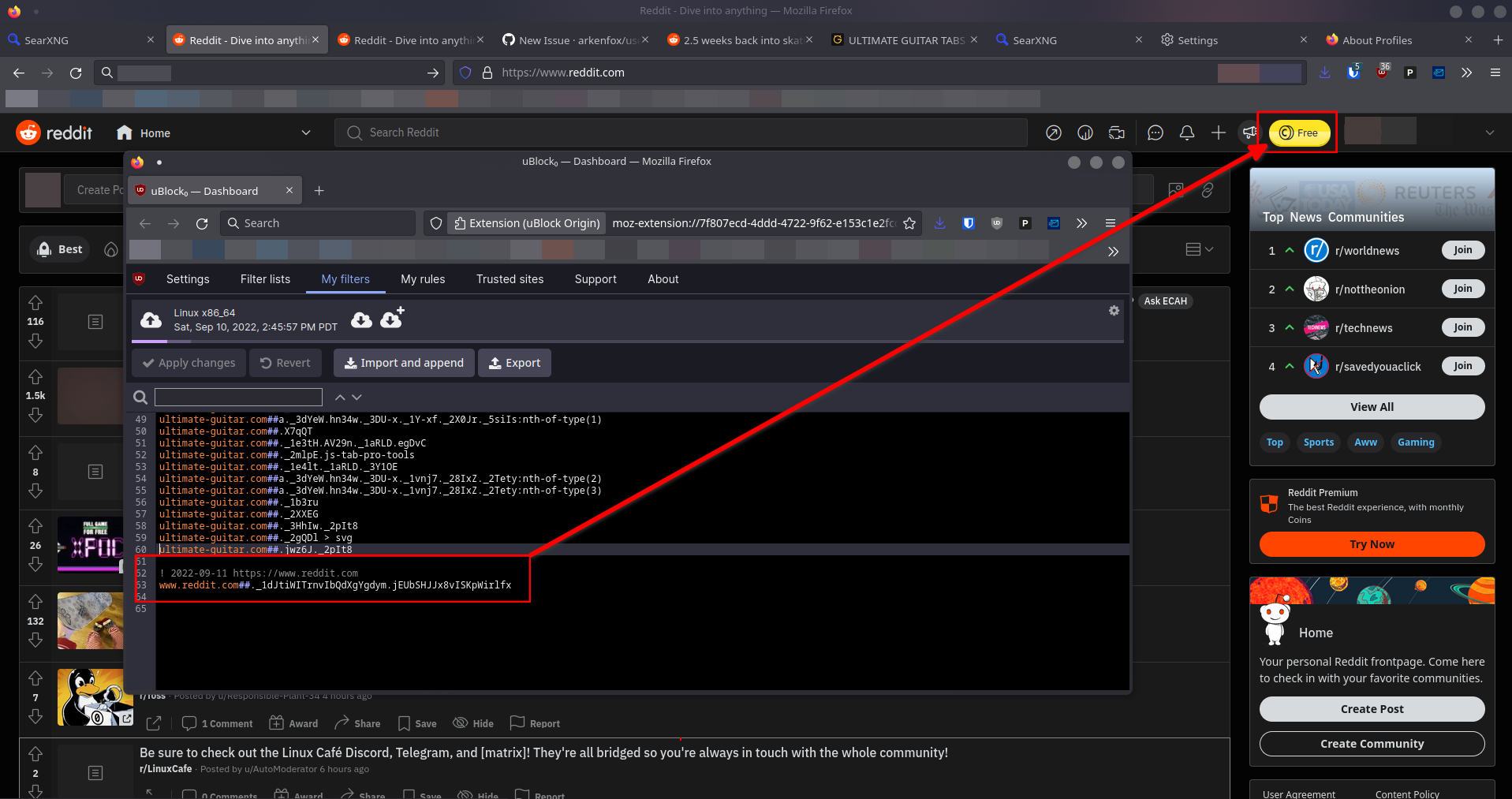Switch to the Filter lists tab
The height and width of the screenshot is (799, 1512).
pyautogui.click(x=264, y=278)
